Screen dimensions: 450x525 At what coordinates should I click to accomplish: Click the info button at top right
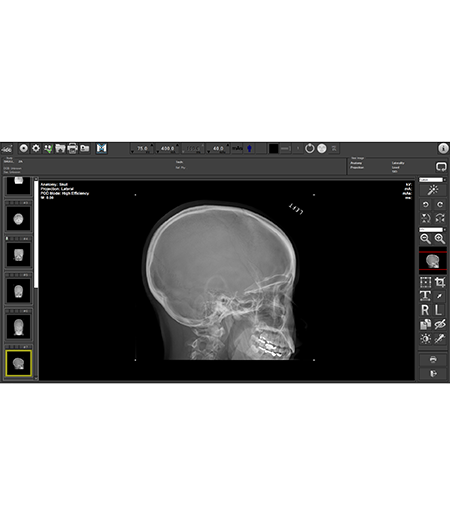pos(443,148)
